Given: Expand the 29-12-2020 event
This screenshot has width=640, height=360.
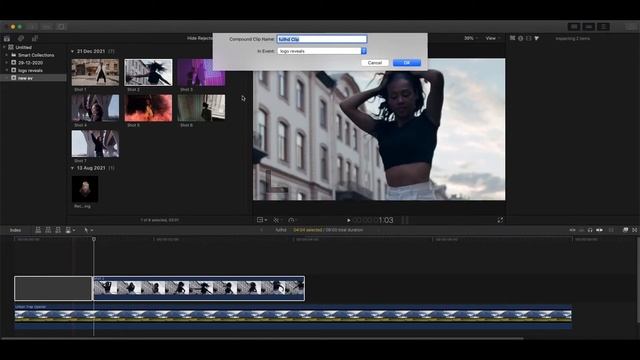Looking at the screenshot, I should [x=7, y=62].
